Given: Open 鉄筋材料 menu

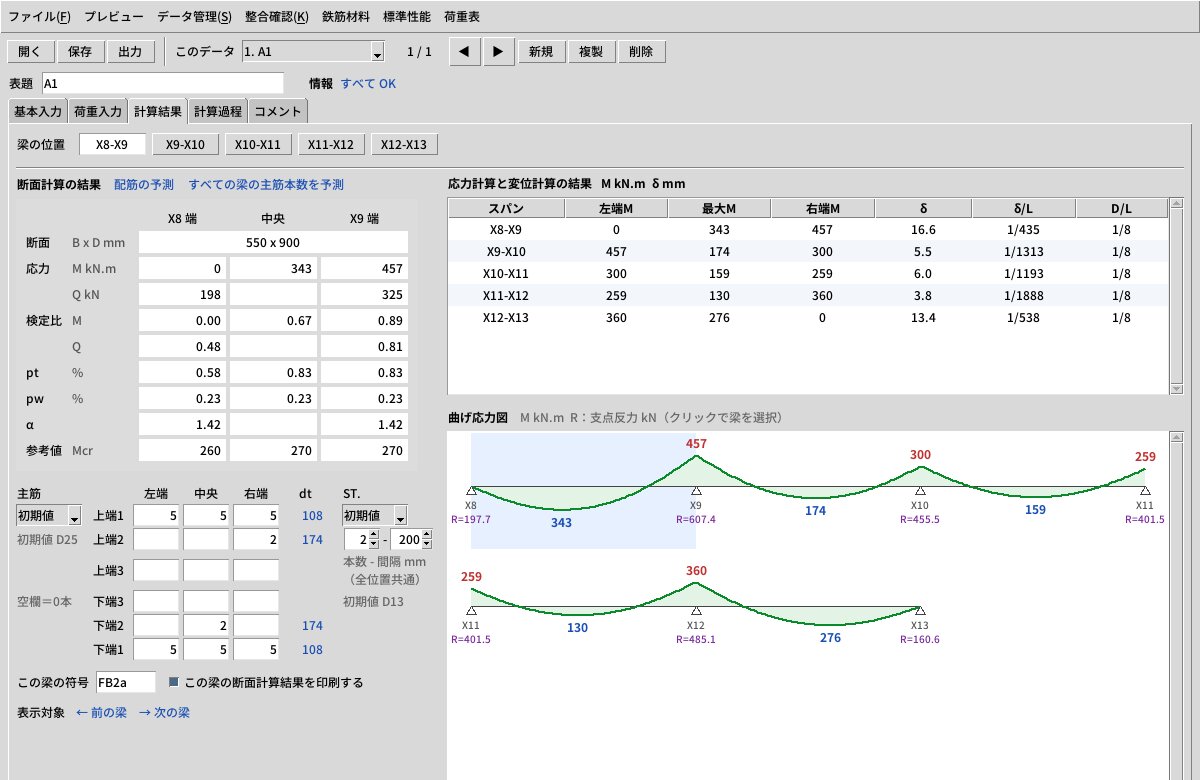Looking at the screenshot, I should pyautogui.click(x=346, y=17).
